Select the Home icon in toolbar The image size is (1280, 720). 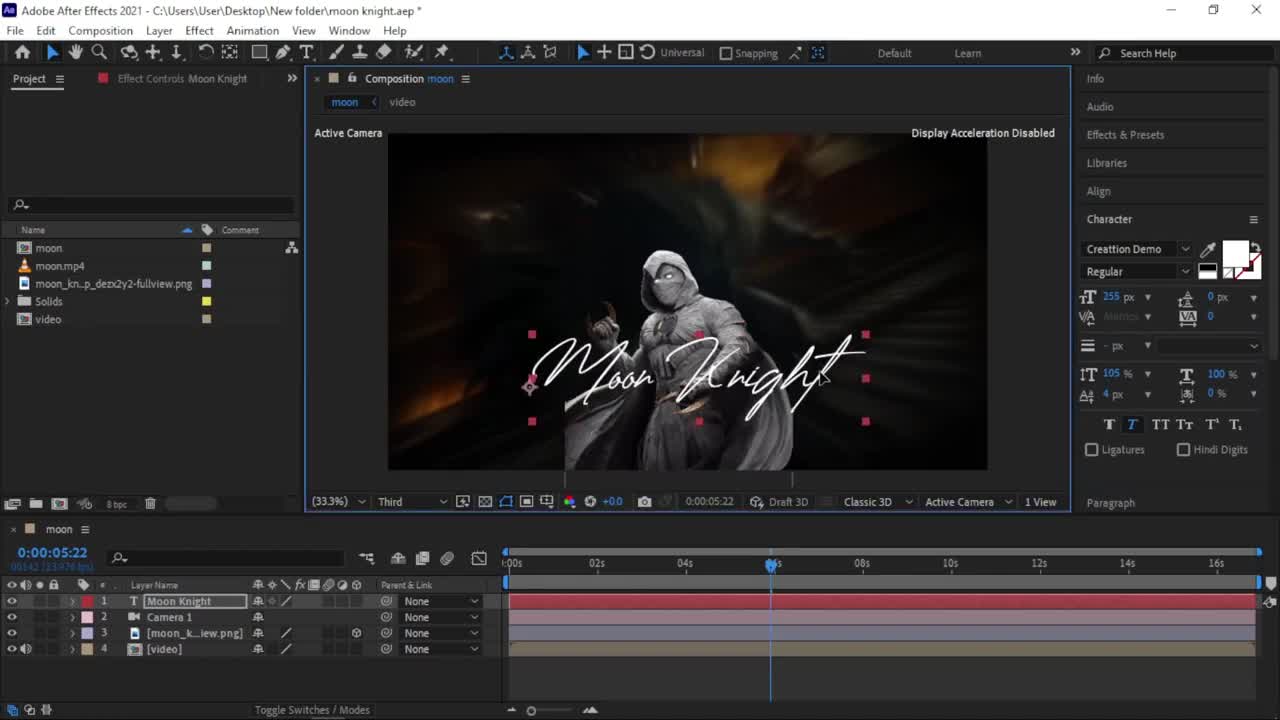point(22,53)
